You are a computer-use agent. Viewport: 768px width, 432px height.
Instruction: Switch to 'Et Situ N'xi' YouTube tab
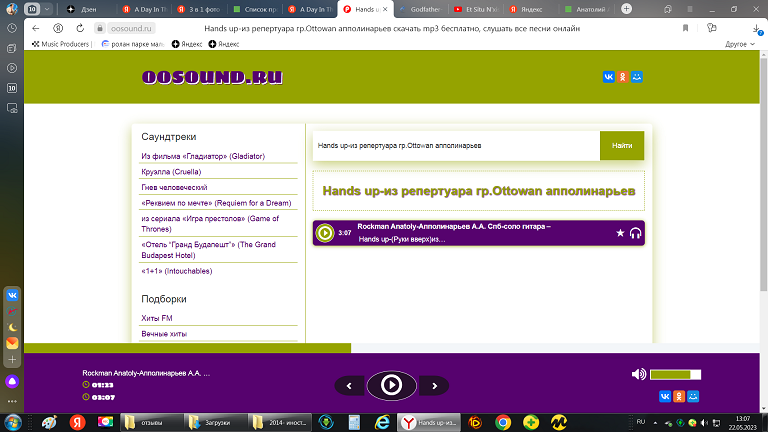[476, 9]
